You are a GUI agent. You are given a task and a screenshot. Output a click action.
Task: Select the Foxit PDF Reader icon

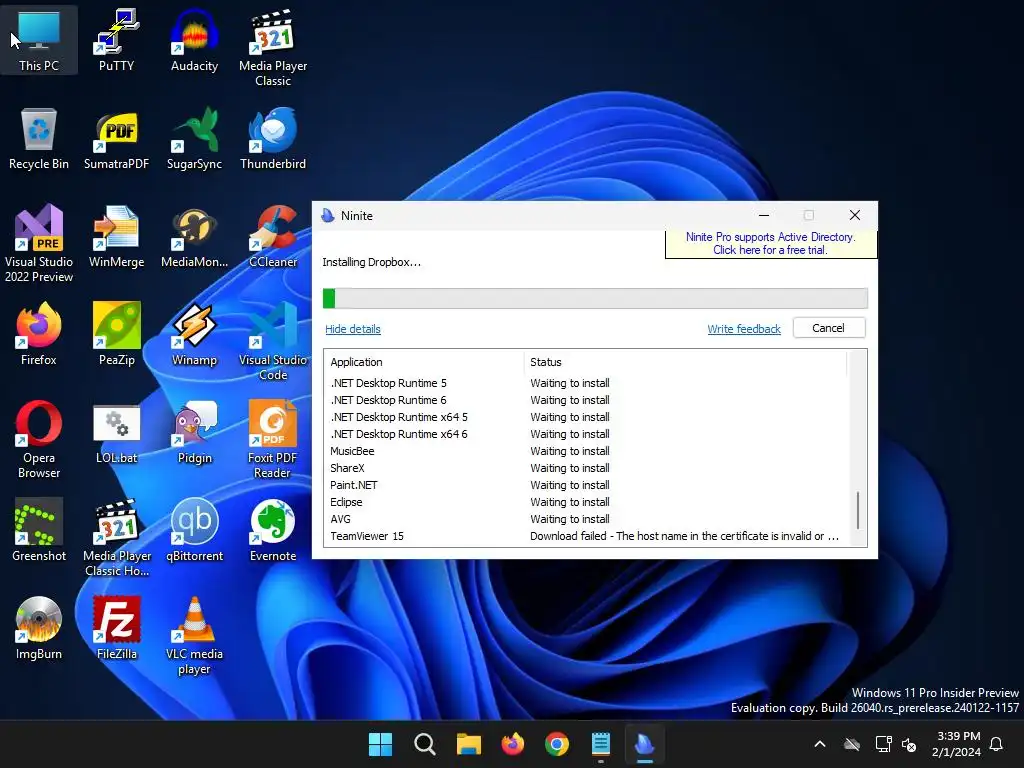click(x=273, y=440)
